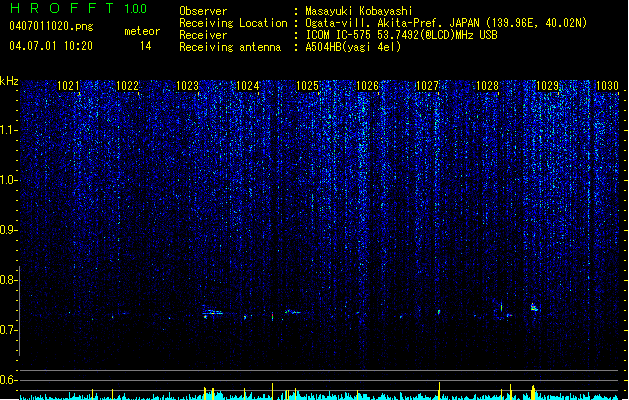Image resolution: width=629 pixels, height=400 pixels.
Task: Select observer name Masayuki Kobayashi
Action: click(x=359, y=11)
